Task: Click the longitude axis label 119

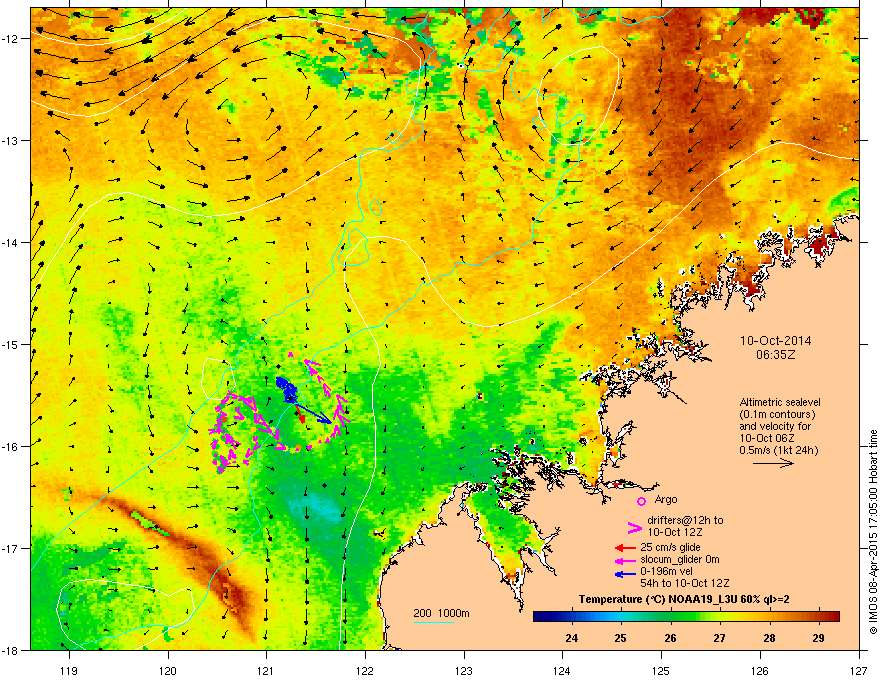Action: [x=70, y=670]
